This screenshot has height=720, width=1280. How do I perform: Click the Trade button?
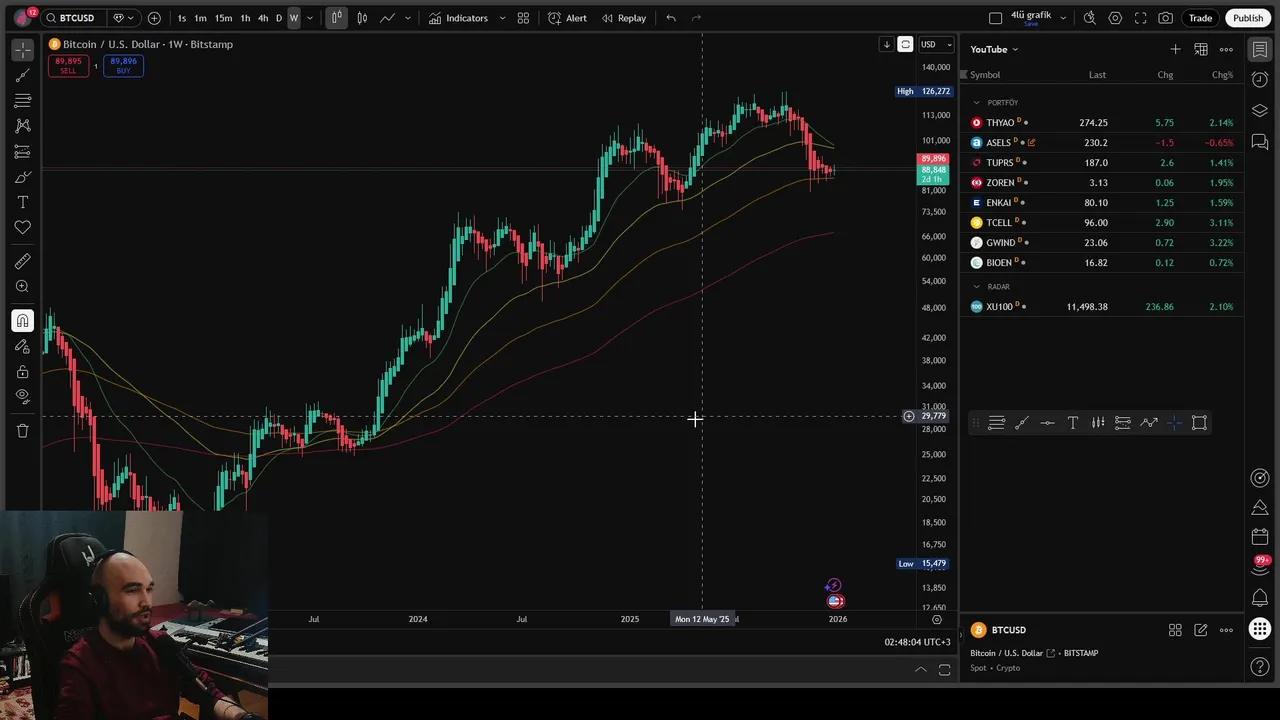click(x=1200, y=18)
